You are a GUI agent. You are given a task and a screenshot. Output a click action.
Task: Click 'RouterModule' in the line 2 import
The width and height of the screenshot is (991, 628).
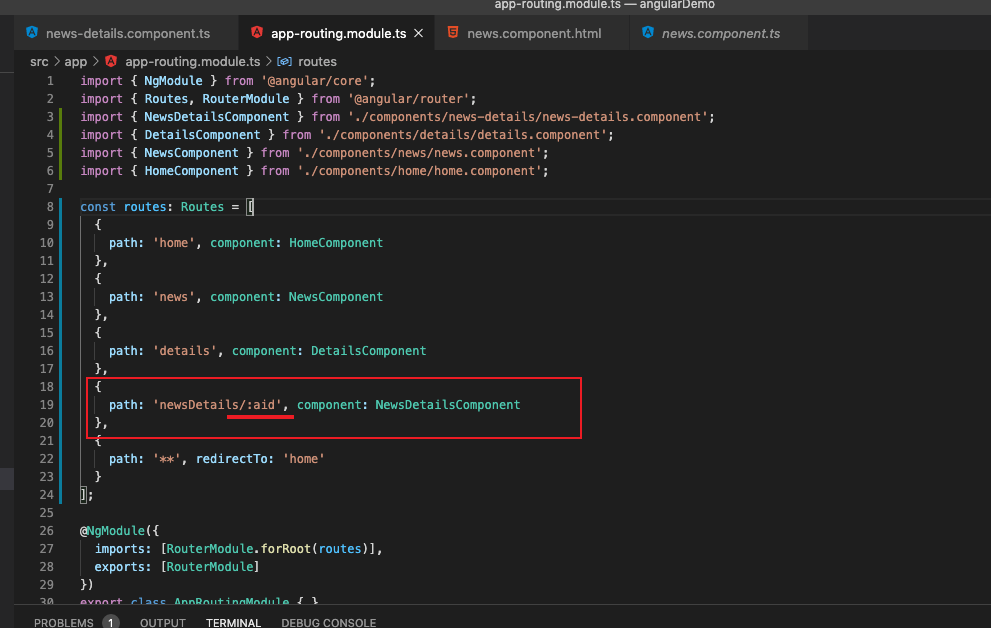[246, 99]
